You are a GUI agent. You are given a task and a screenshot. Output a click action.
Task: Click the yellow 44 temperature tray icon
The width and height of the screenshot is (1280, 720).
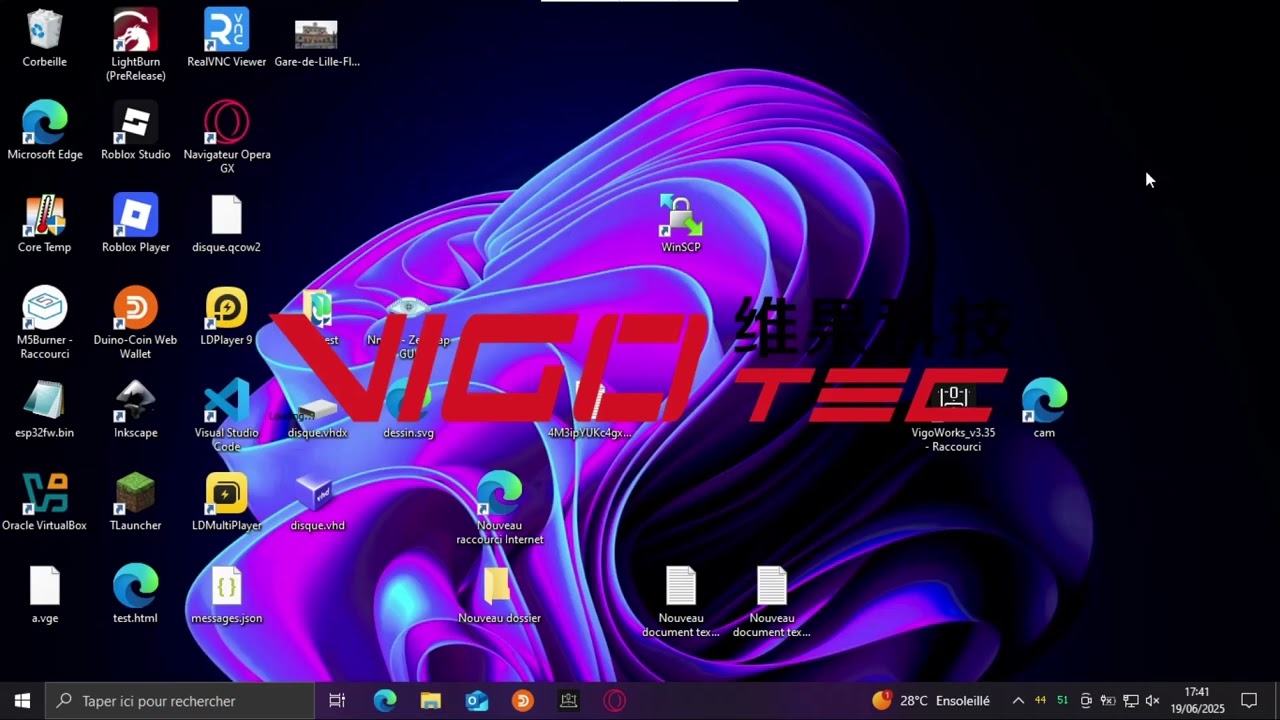pyautogui.click(x=1041, y=700)
